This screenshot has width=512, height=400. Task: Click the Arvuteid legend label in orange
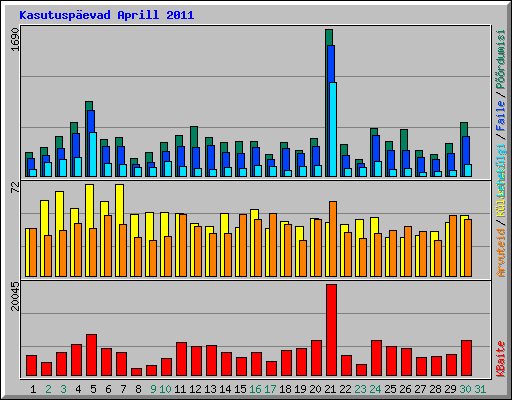(x=501, y=253)
